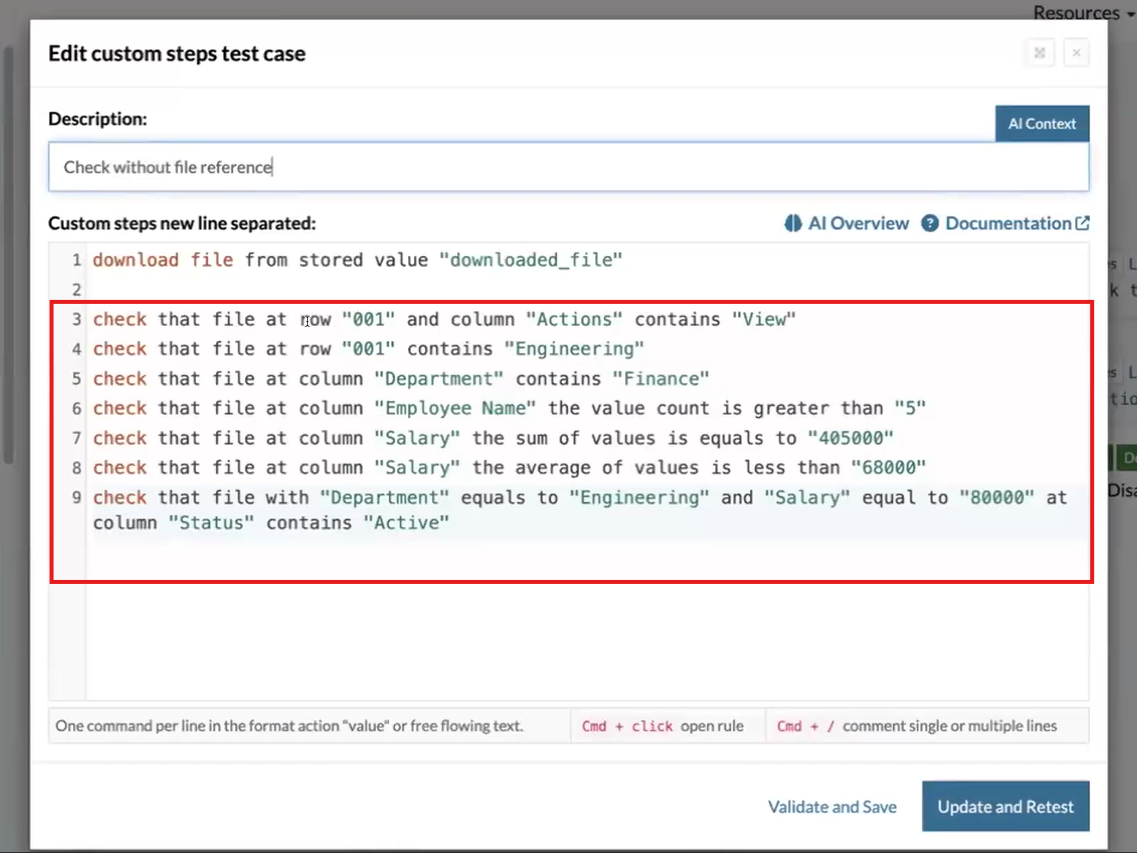Screen dimensions: 1137x853
Task: Click "Salary" string on line 8
Action: pos(417,468)
